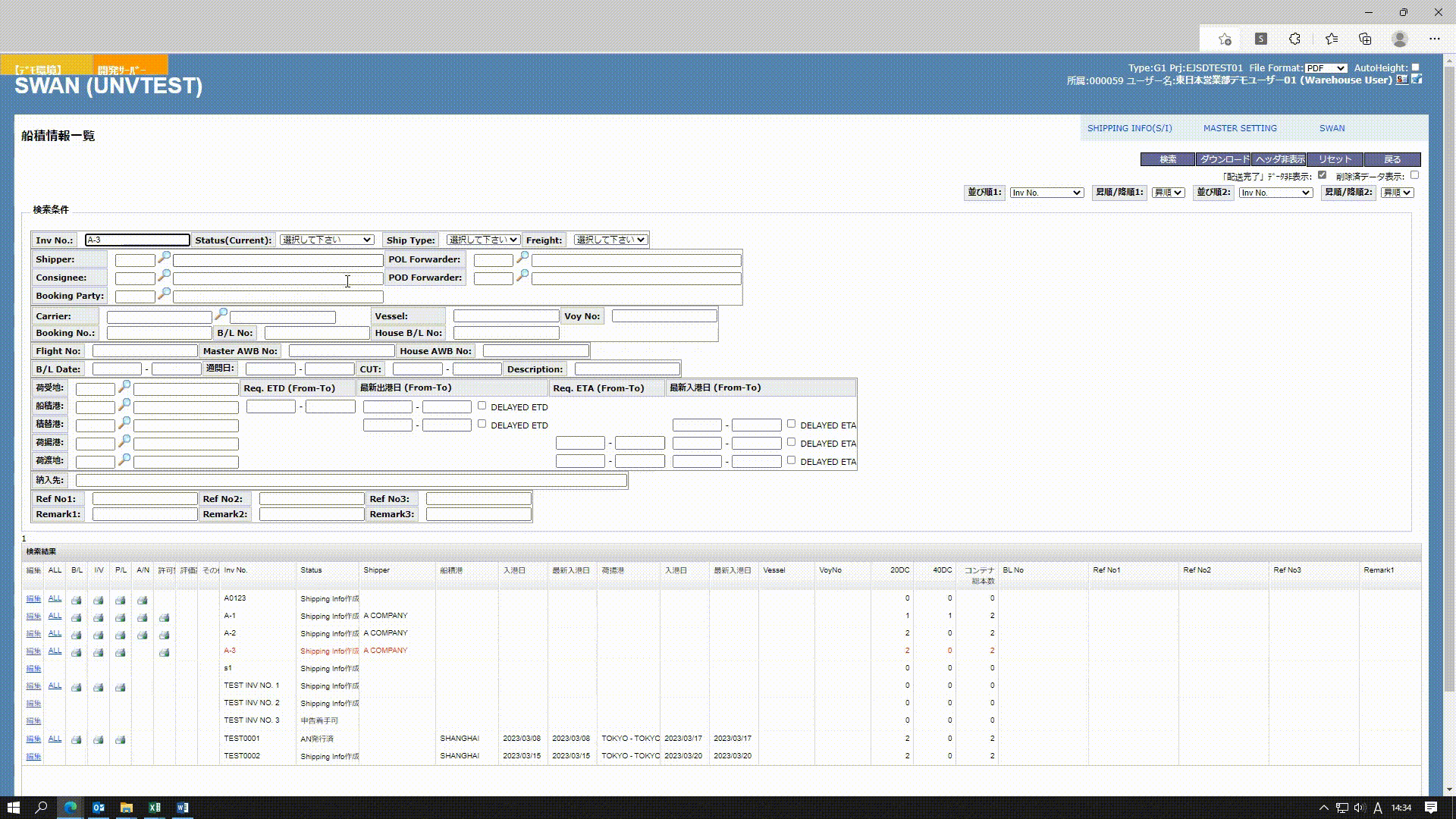The image size is (1456, 819).
Task: Open the Booking Party lookup magnifier icon
Action: click(x=164, y=294)
